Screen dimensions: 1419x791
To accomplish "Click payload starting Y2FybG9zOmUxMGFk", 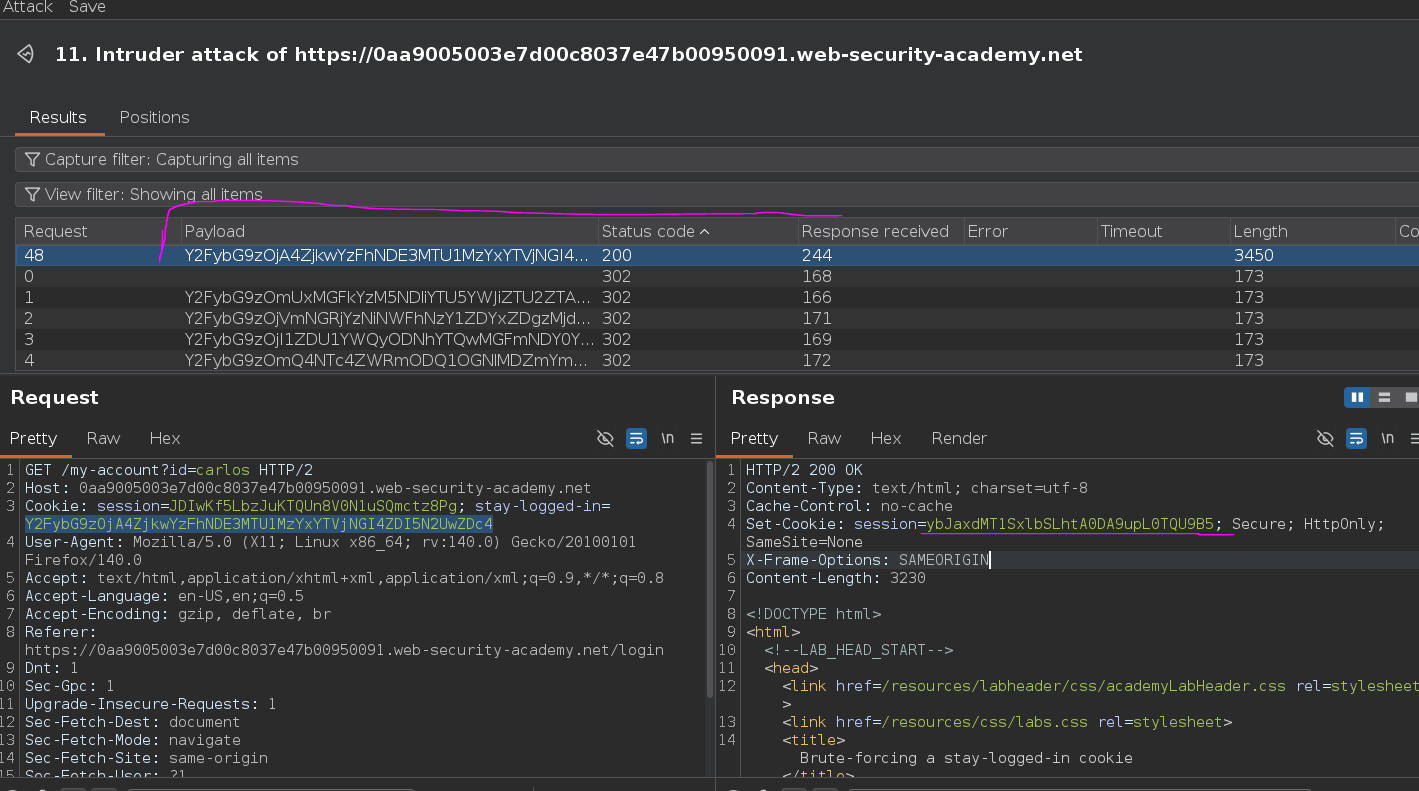I will (387, 297).
